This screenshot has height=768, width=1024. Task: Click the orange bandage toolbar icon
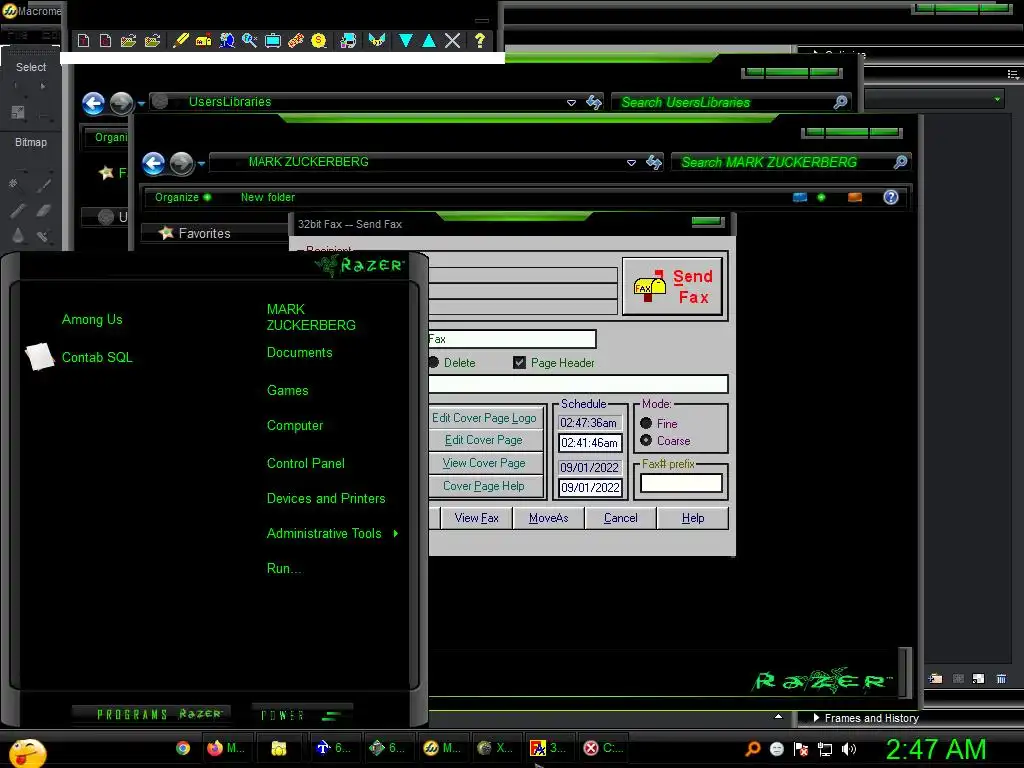point(296,40)
